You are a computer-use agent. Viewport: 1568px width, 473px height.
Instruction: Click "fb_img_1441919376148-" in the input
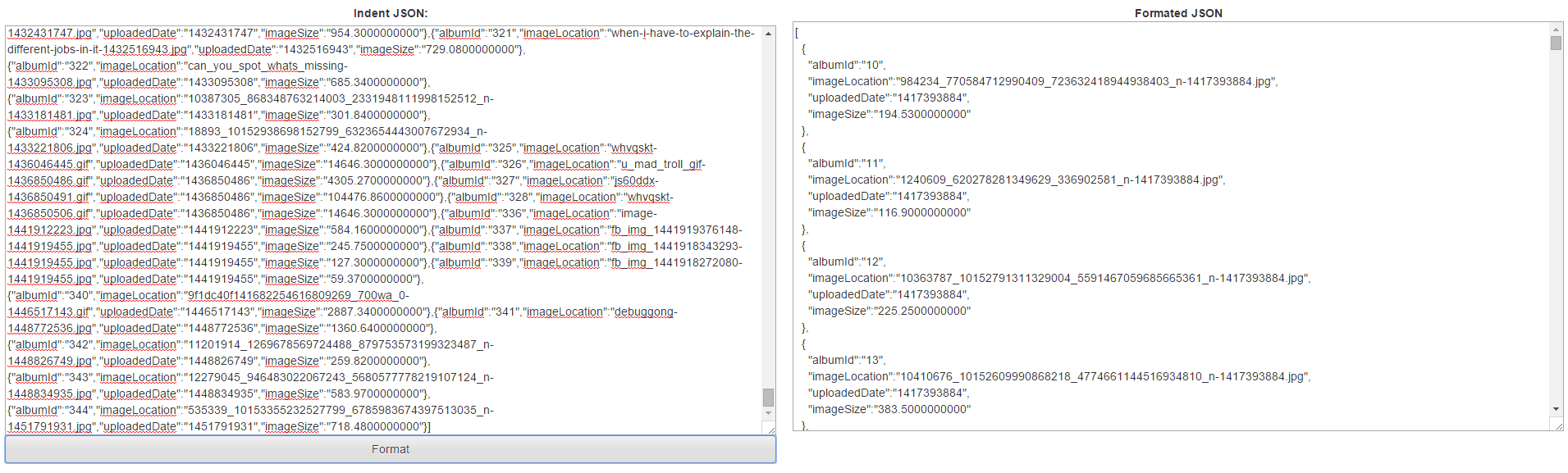tap(677, 230)
